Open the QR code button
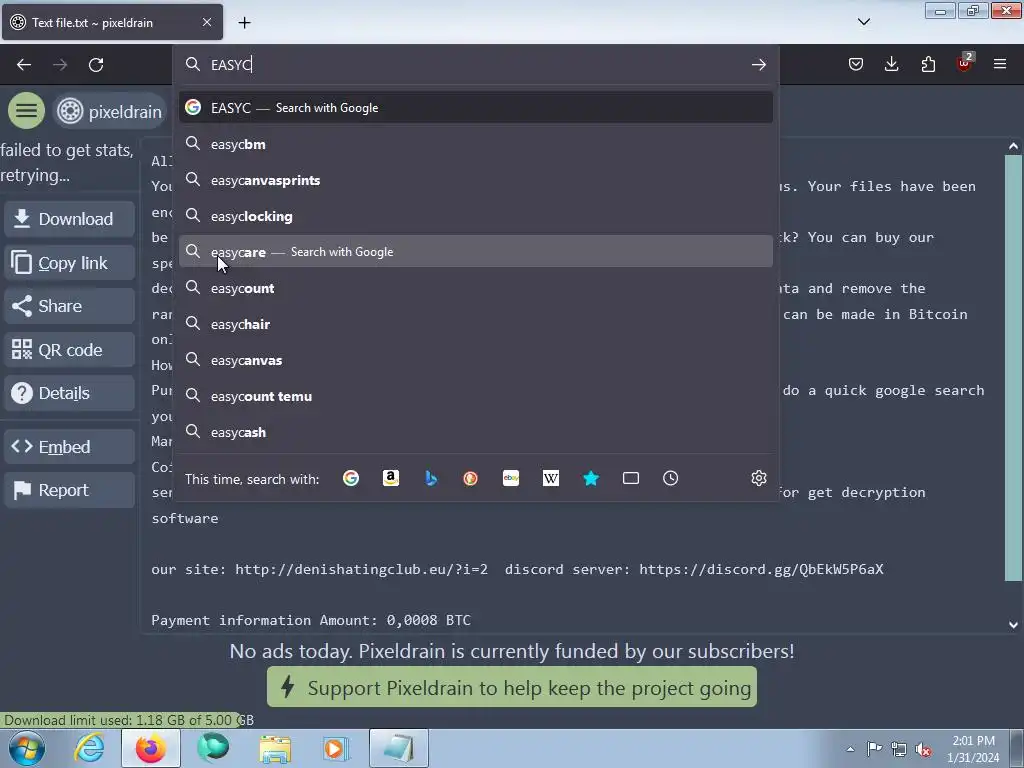1024x768 pixels. click(x=70, y=350)
